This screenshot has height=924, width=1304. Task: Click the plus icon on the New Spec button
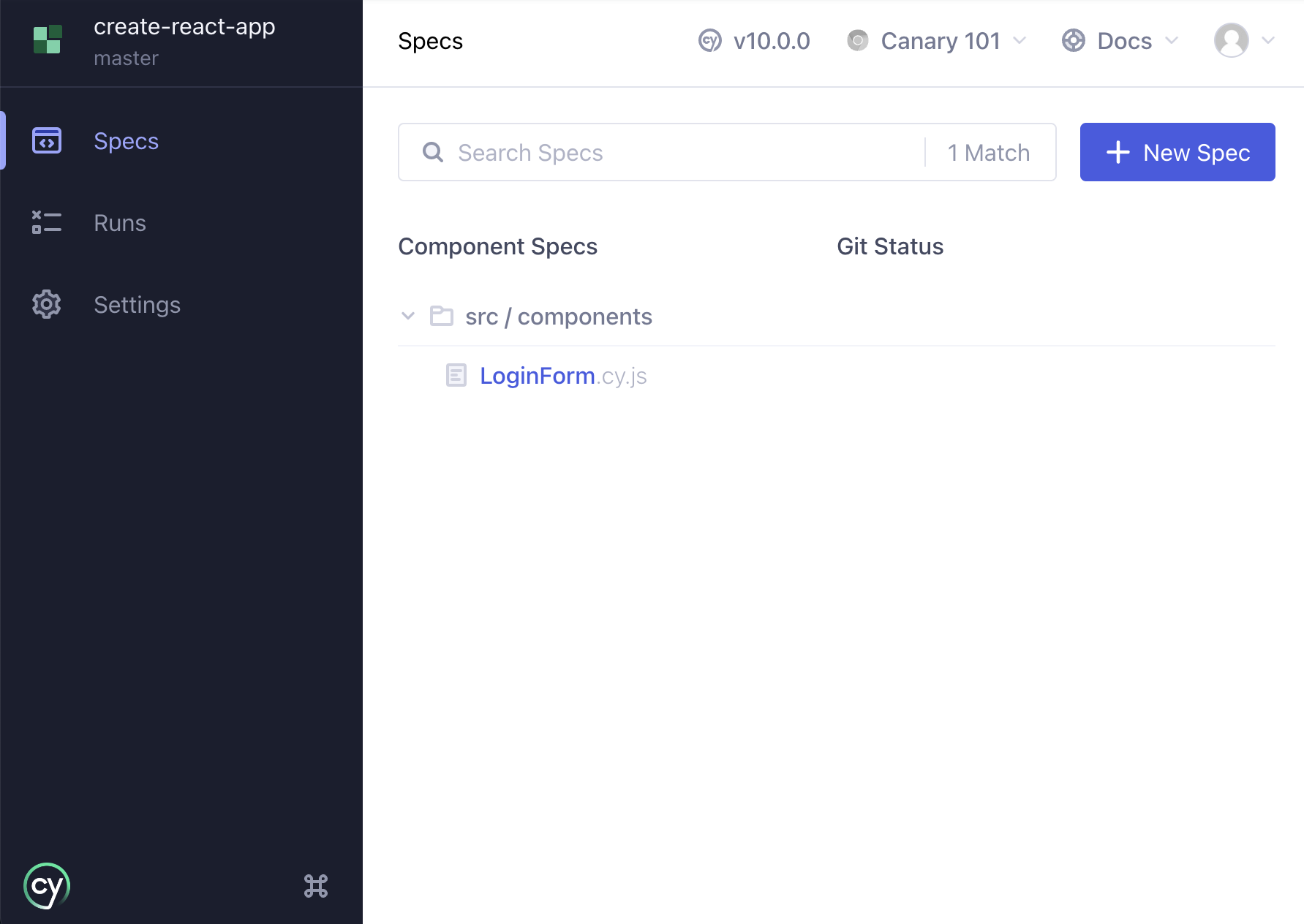[x=1118, y=152]
